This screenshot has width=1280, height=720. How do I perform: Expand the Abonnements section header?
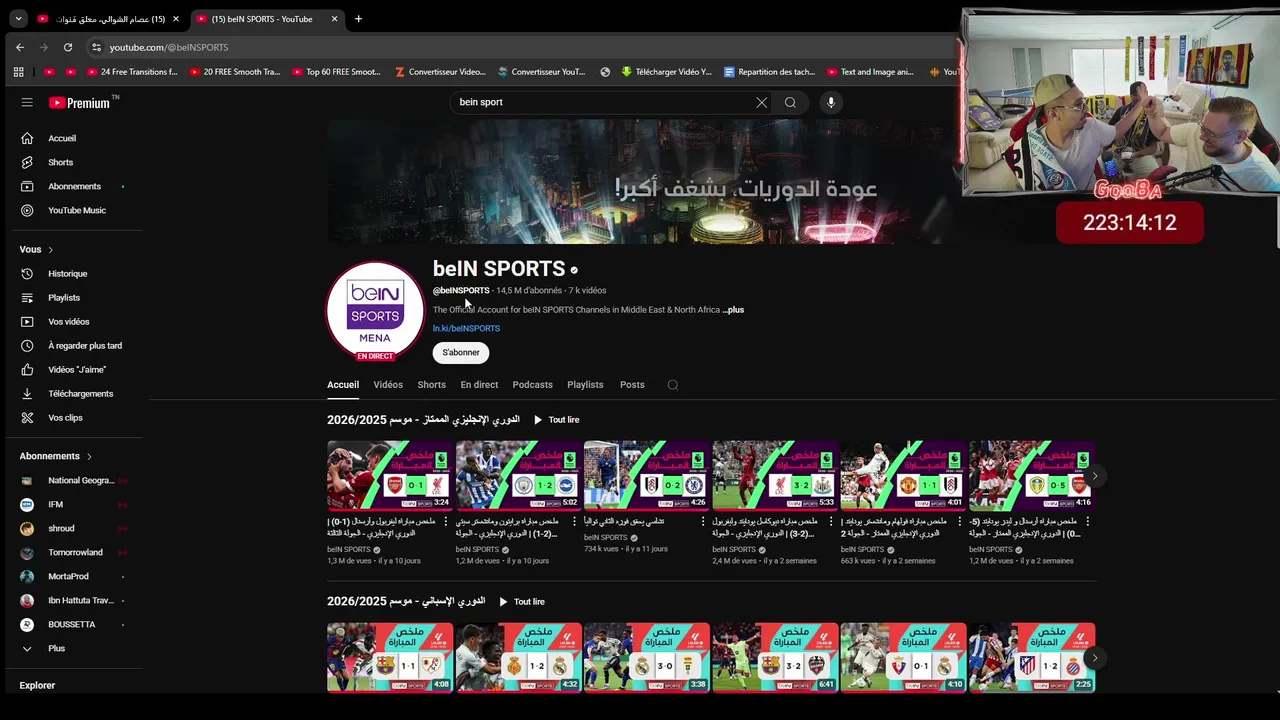click(56, 456)
